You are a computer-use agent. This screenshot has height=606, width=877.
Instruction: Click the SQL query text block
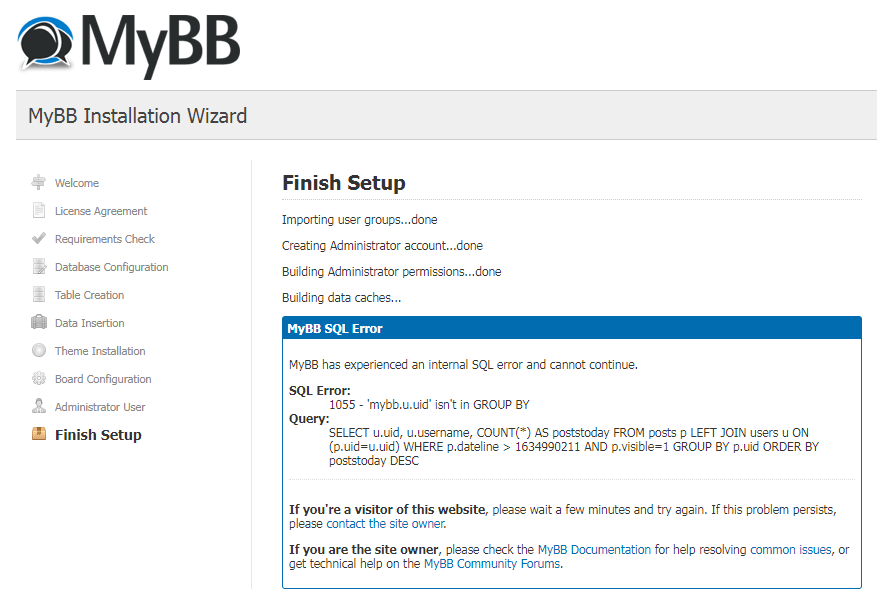pos(574,447)
